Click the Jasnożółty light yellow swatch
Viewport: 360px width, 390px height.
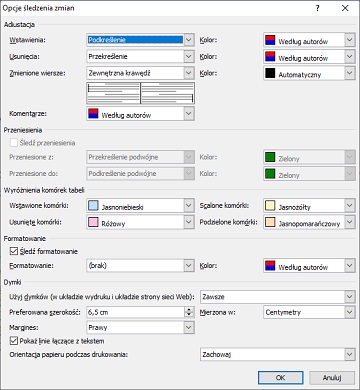(x=270, y=206)
